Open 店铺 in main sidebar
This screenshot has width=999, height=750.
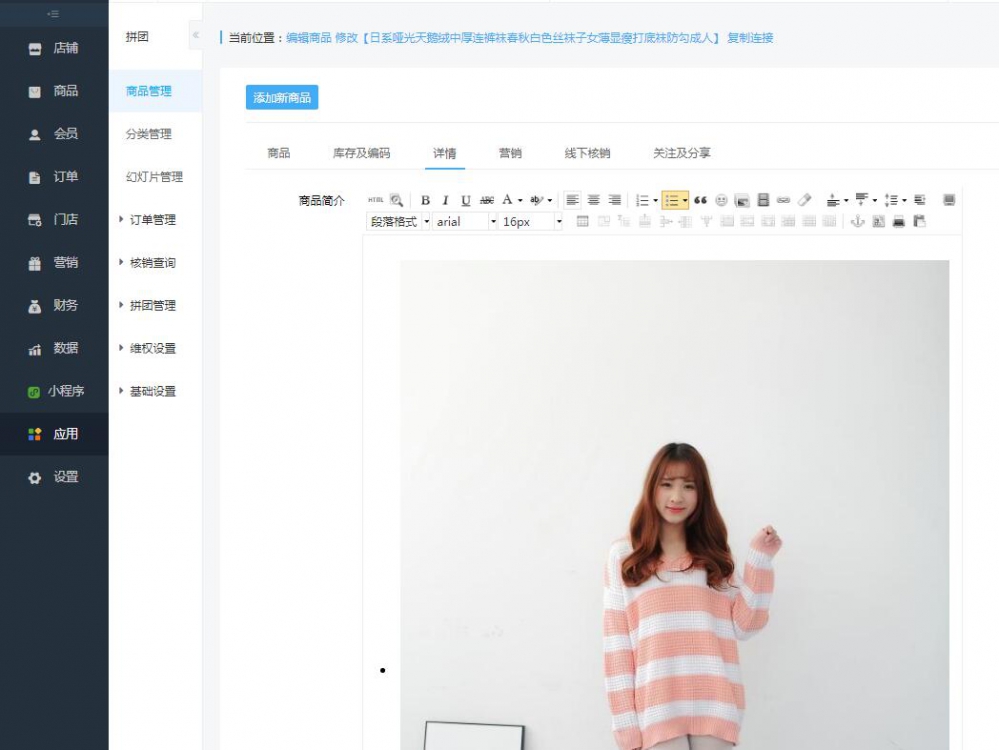point(54,48)
